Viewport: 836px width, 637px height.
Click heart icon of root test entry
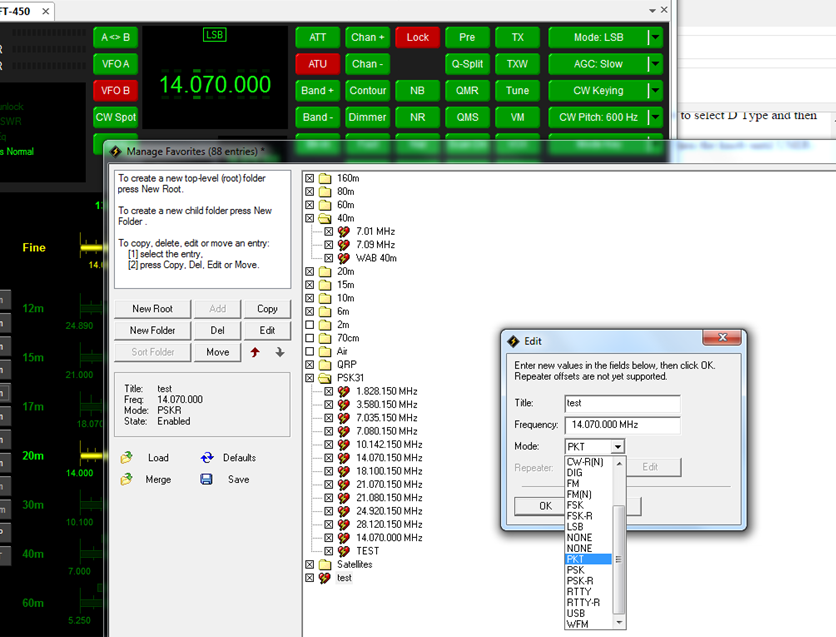click(x=325, y=578)
